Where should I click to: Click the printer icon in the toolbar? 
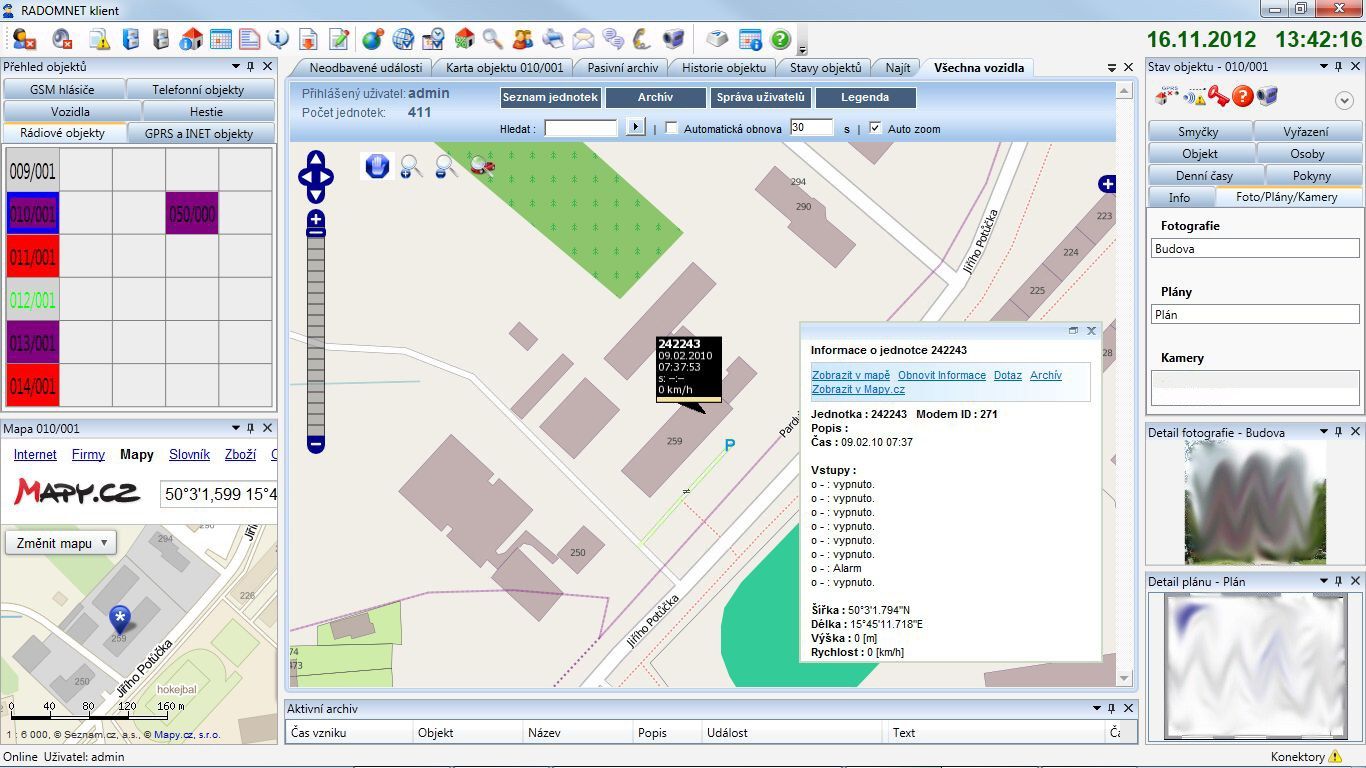pos(553,39)
